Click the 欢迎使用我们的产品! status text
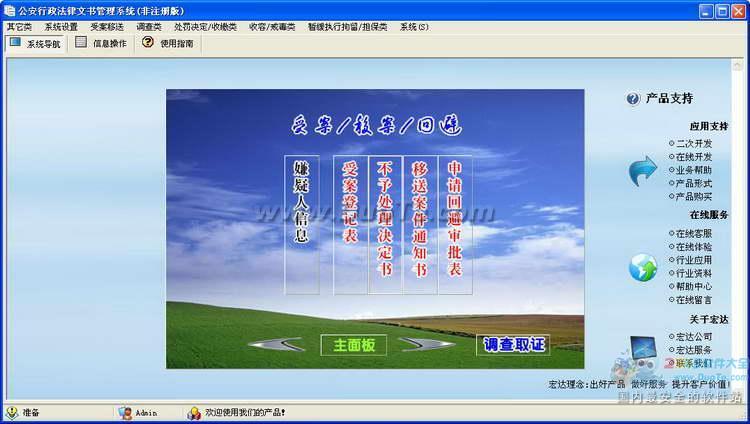This screenshot has width=750, height=424. (245, 412)
